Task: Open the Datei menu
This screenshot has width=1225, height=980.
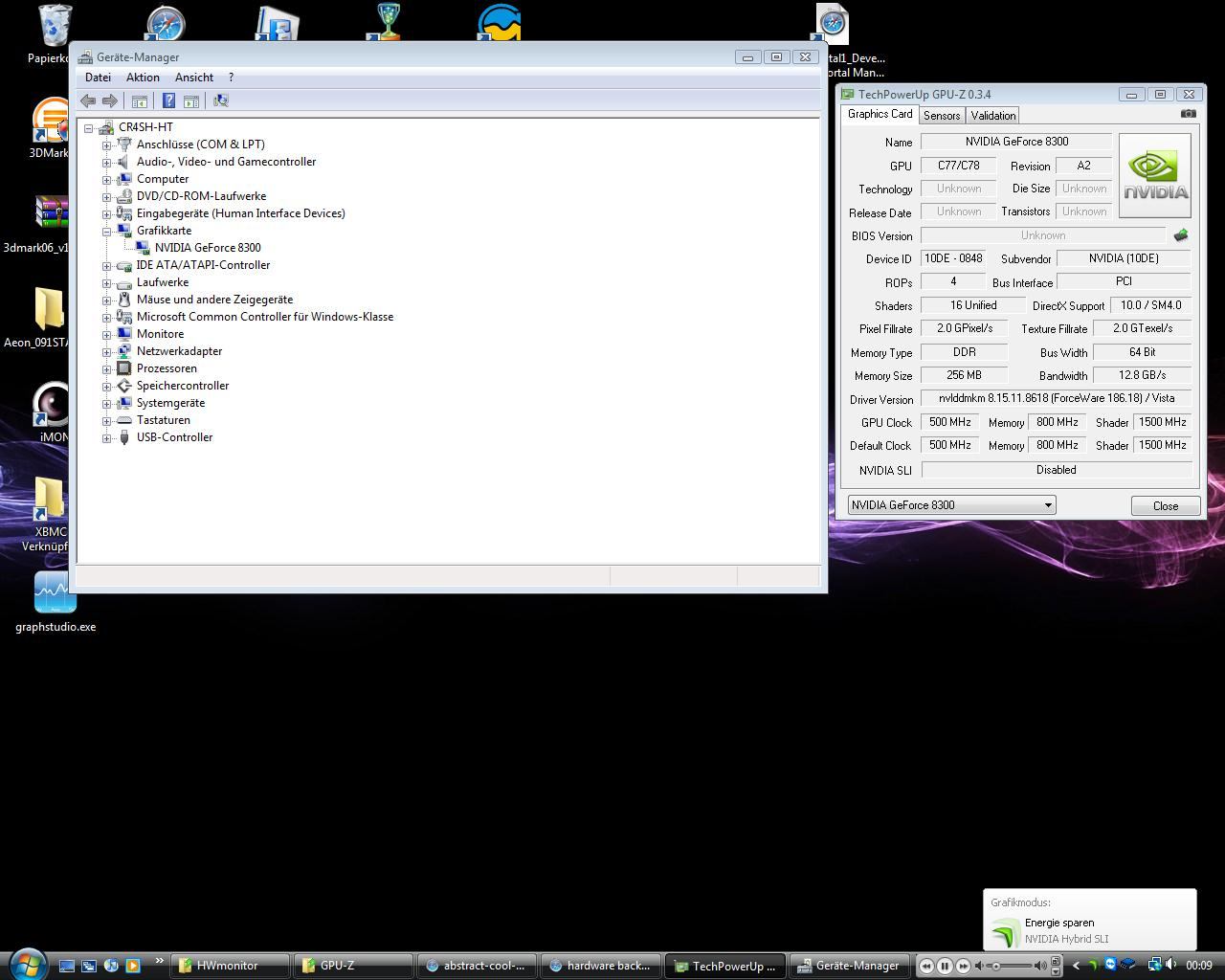Action: 98,78
